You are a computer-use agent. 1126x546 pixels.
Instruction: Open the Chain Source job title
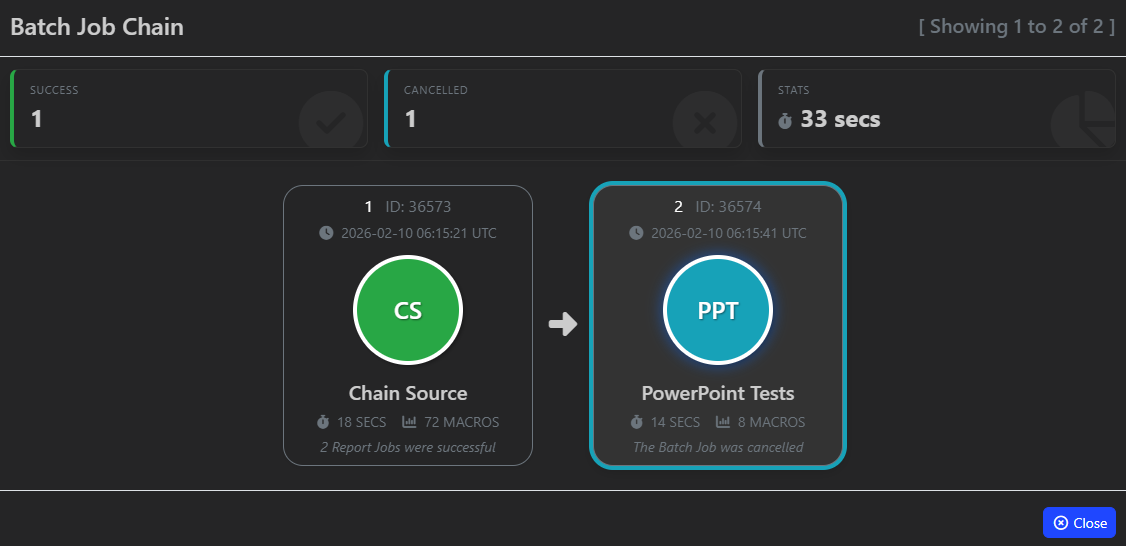(x=408, y=393)
